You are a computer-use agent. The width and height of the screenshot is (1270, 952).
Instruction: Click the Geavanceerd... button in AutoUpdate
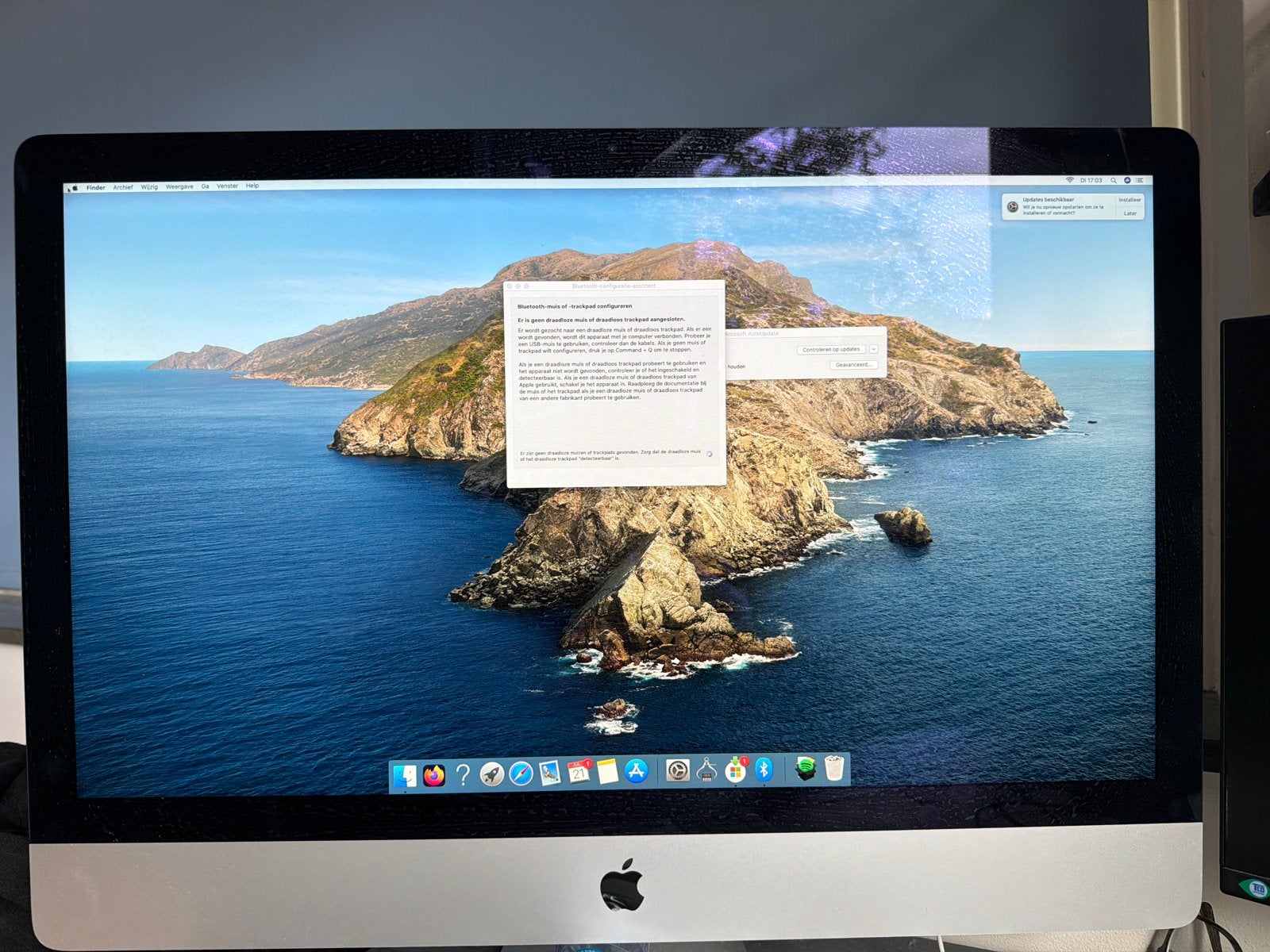click(854, 365)
